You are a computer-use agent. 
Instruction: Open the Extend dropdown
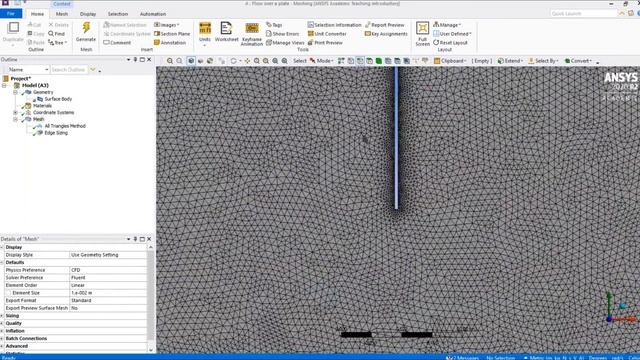(x=511, y=61)
